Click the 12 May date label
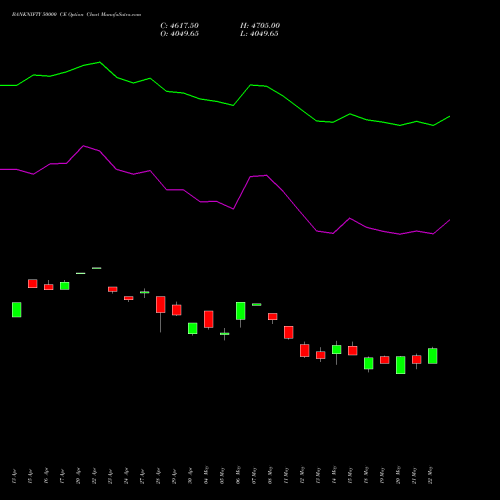Viewport: 500px width, 500px height. 302,475
